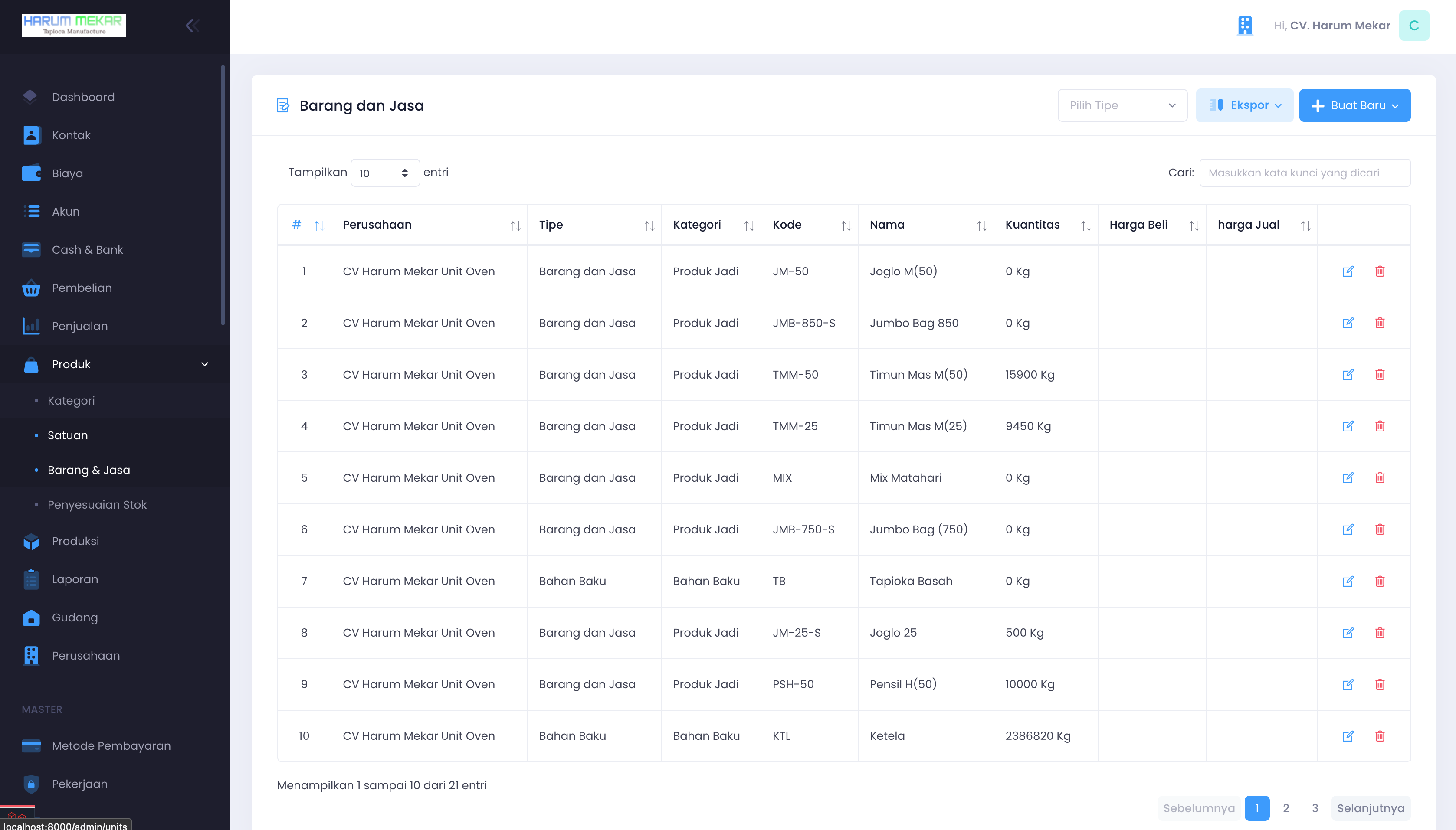Sort table by # number column

point(304,225)
